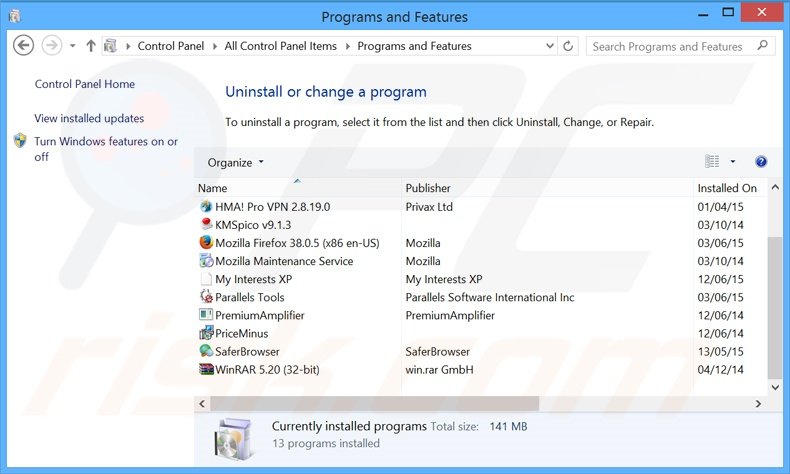Open the view options dropdown arrow
The height and width of the screenshot is (474, 790).
[733, 161]
